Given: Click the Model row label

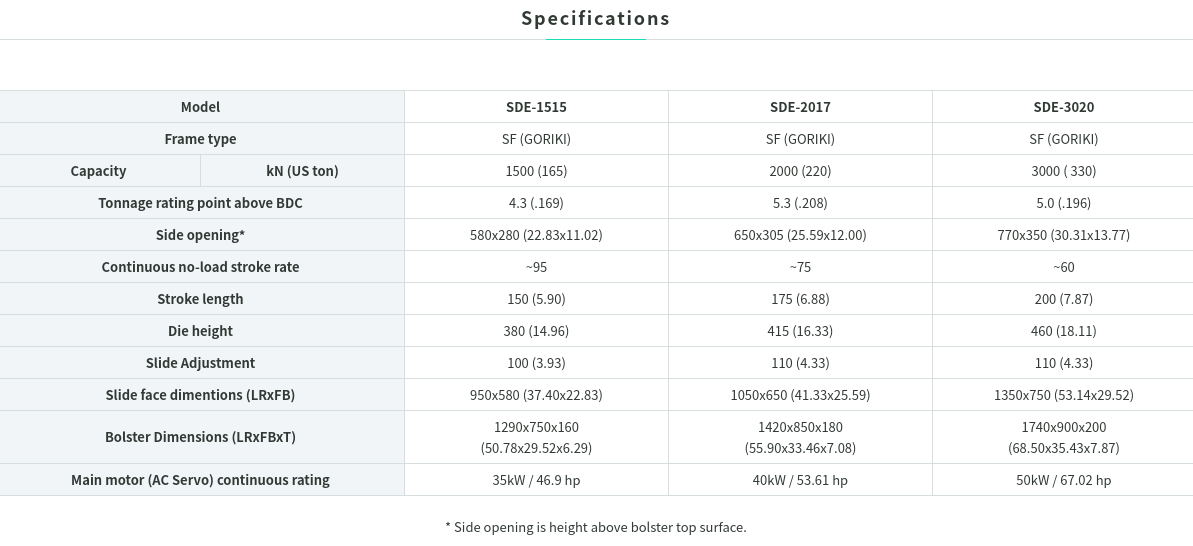Looking at the screenshot, I should point(201,107).
